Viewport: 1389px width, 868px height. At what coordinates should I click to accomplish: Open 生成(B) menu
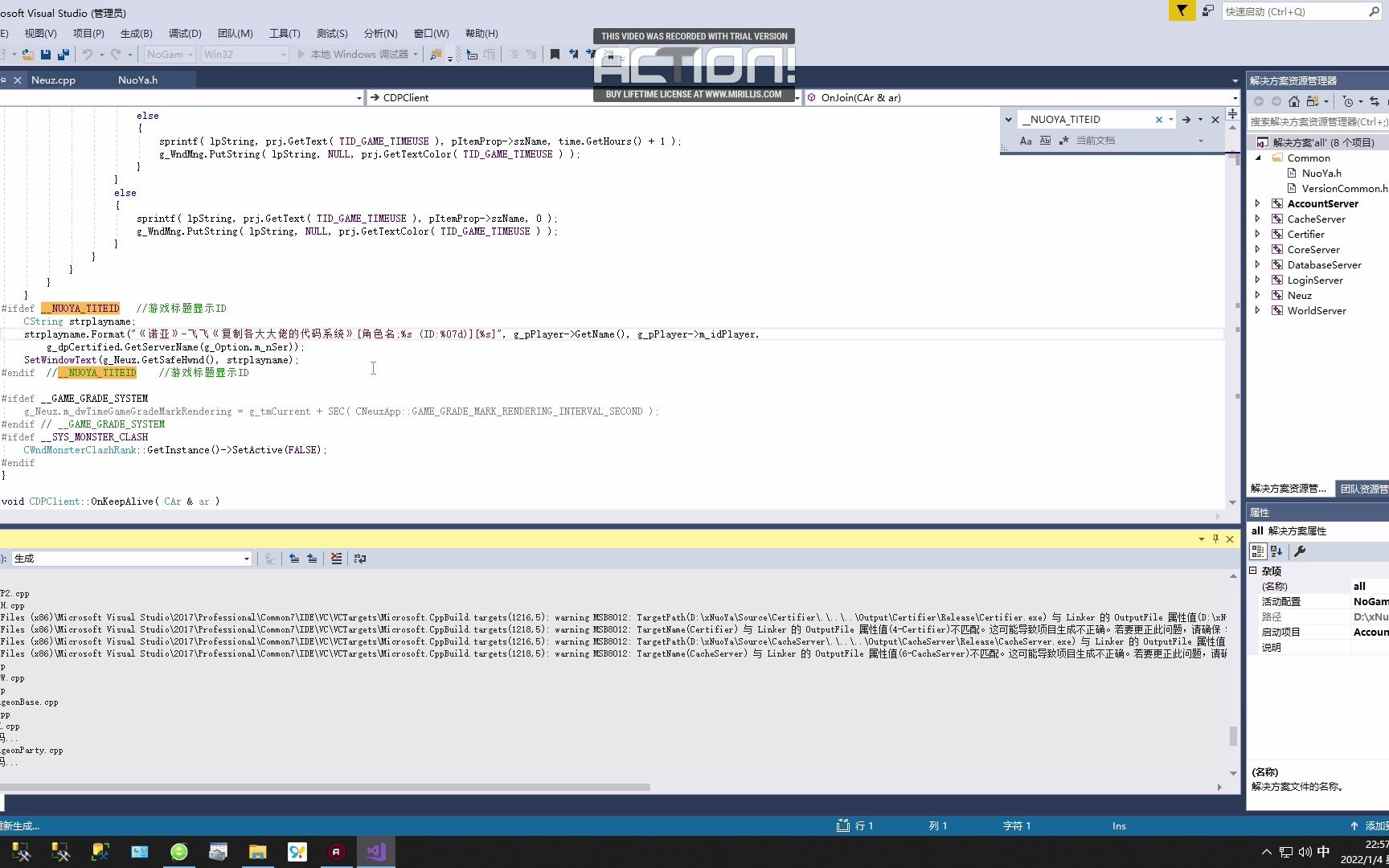pyautogui.click(x=136, y=34)
